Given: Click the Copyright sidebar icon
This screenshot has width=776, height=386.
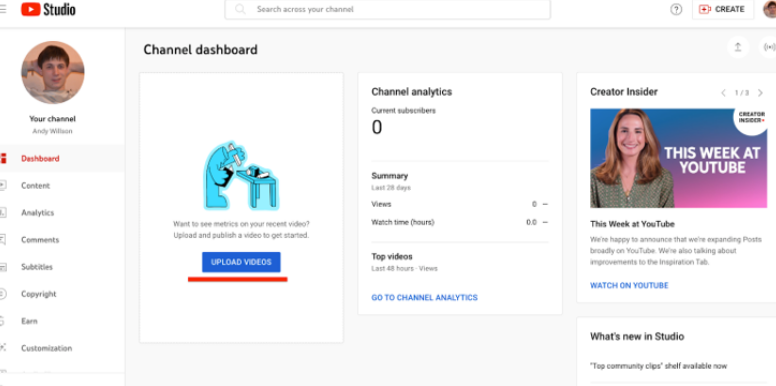Looking at the screenshot, I should (3, 294).
